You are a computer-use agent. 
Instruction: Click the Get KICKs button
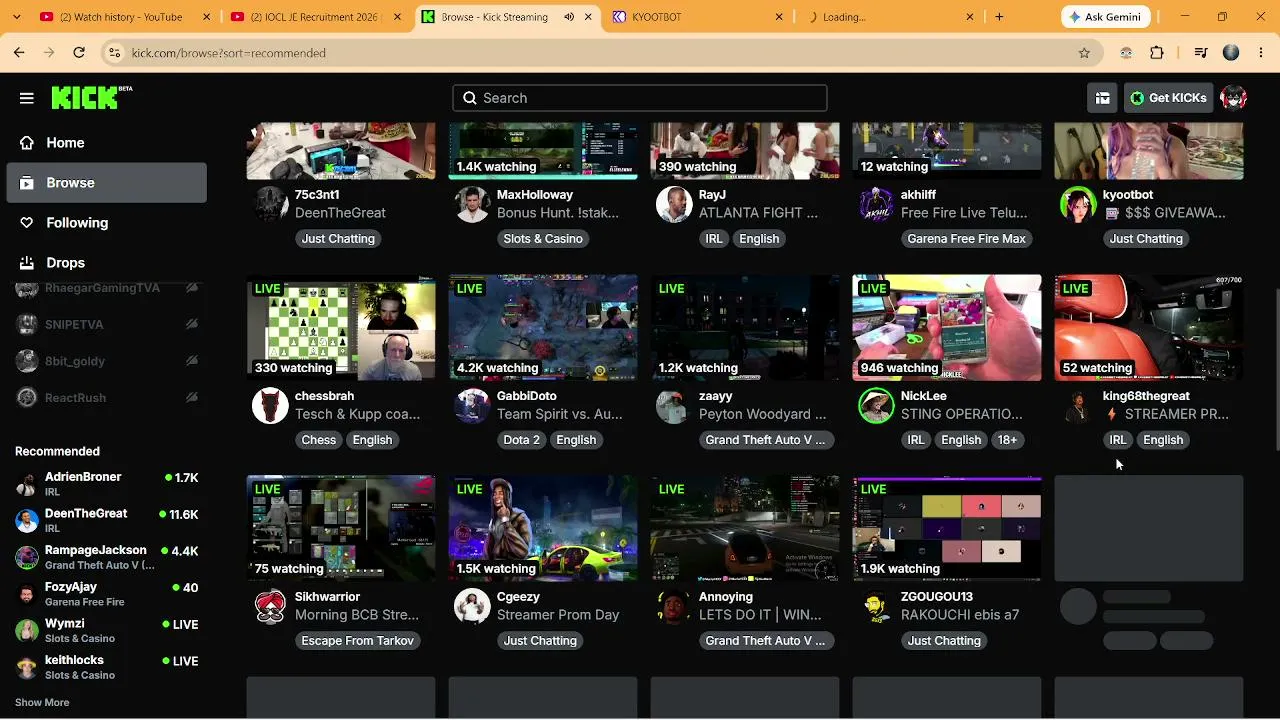1168,98
